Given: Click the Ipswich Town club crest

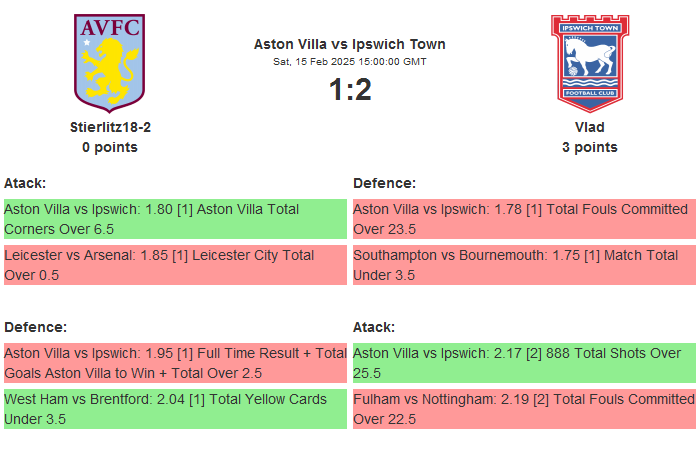Looking at the screenshot, I should (589, 61).
